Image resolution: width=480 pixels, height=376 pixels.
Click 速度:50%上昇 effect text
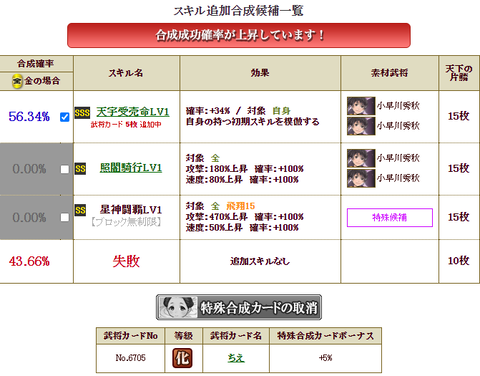[x=214, y=228]
